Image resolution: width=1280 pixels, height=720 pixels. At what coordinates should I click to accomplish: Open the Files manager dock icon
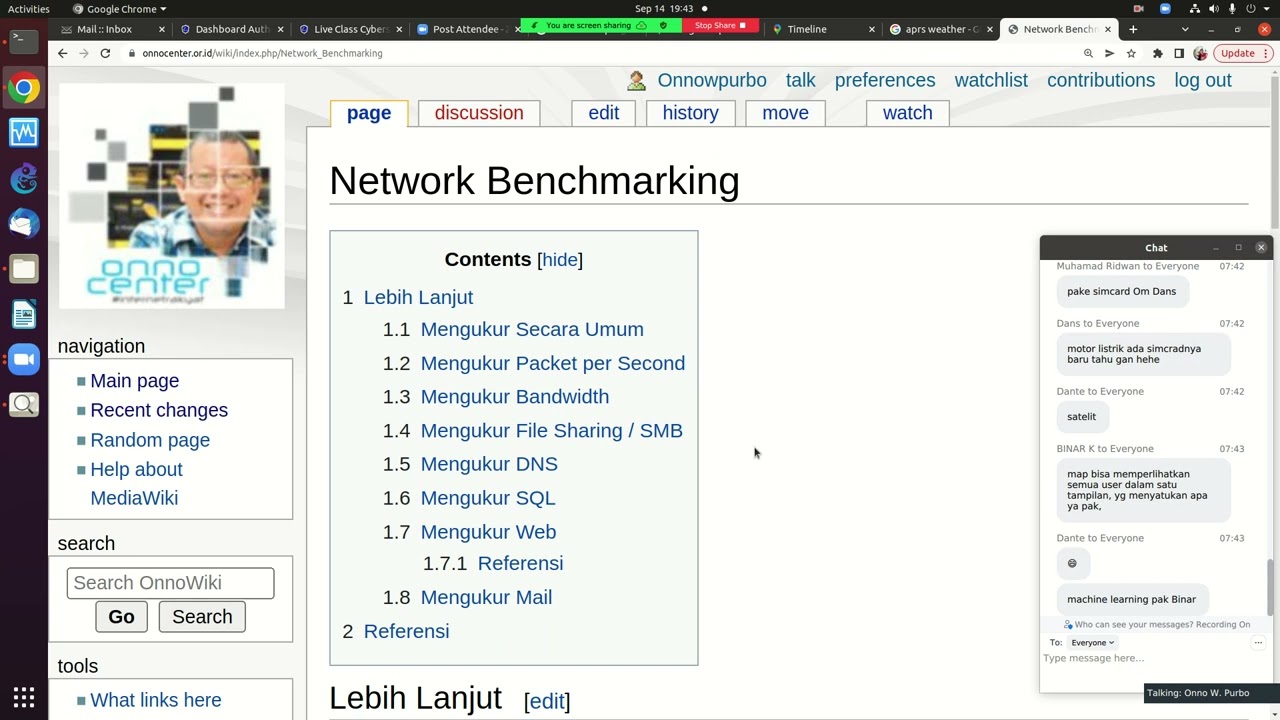tap(24, 268)
